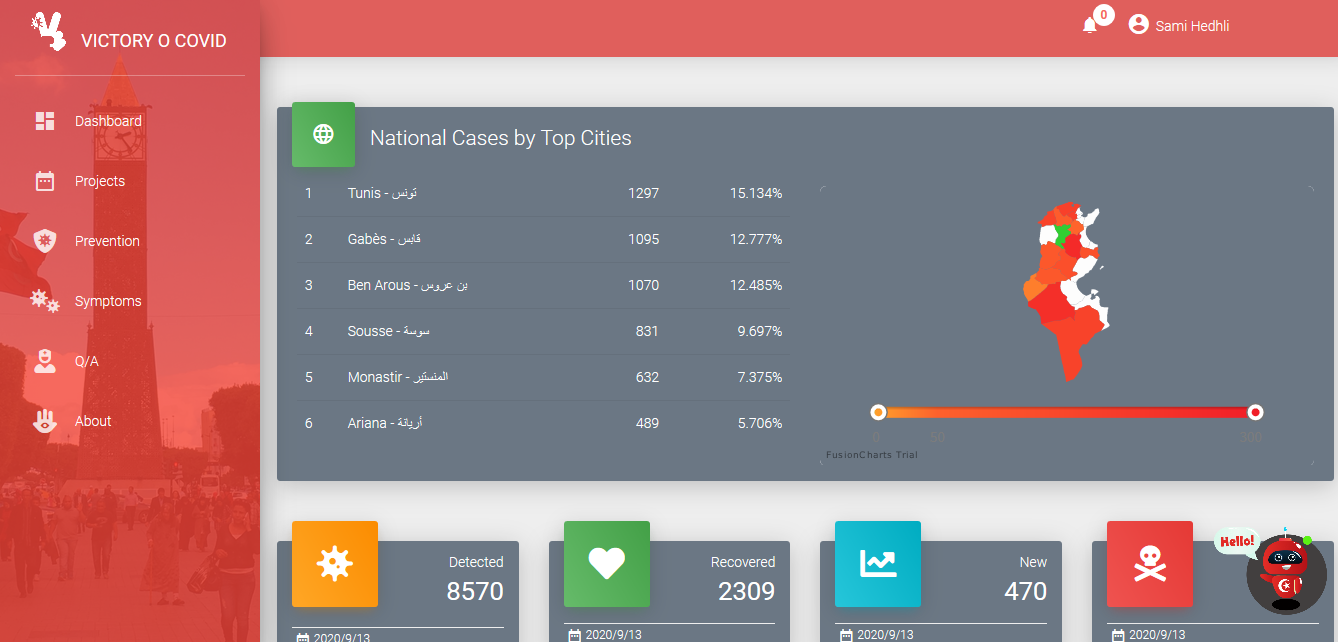Open the notifications bell icon

click(x=1090, y=25)
